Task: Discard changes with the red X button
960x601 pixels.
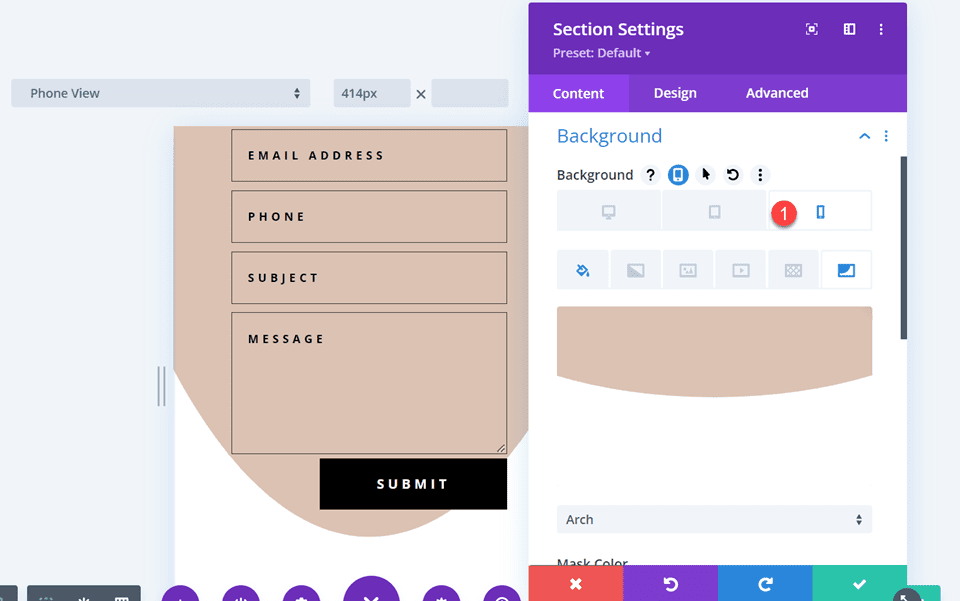Action: 575,584
